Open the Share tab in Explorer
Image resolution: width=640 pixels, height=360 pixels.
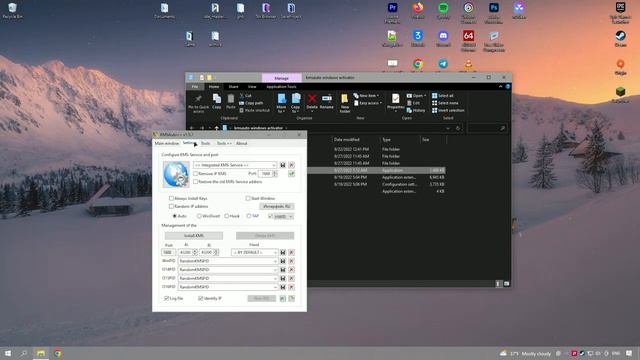click(233, 87)
